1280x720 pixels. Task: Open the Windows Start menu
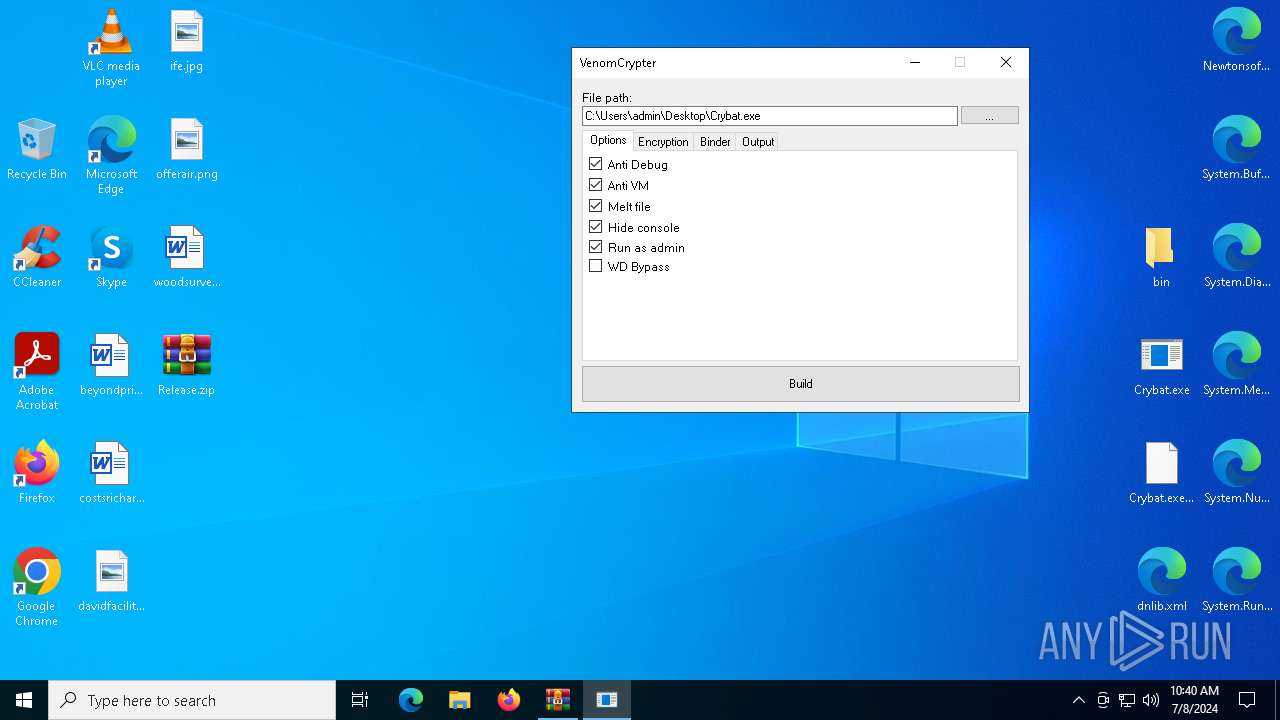pos(24,700)
